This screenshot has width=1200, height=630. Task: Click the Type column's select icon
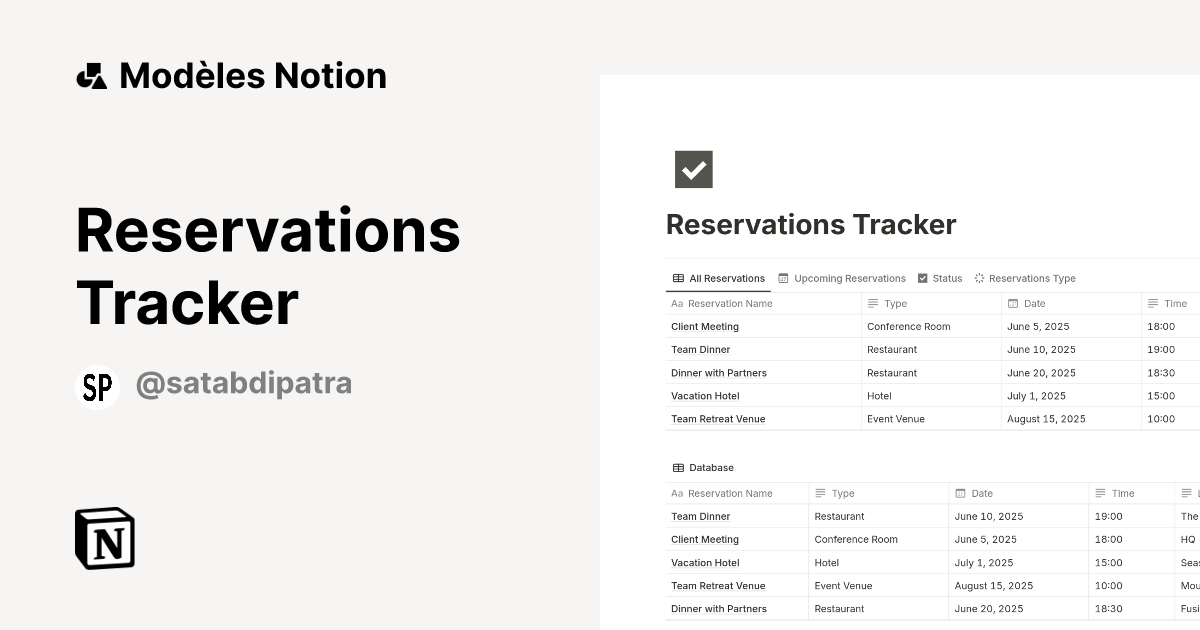click(872, 303)
